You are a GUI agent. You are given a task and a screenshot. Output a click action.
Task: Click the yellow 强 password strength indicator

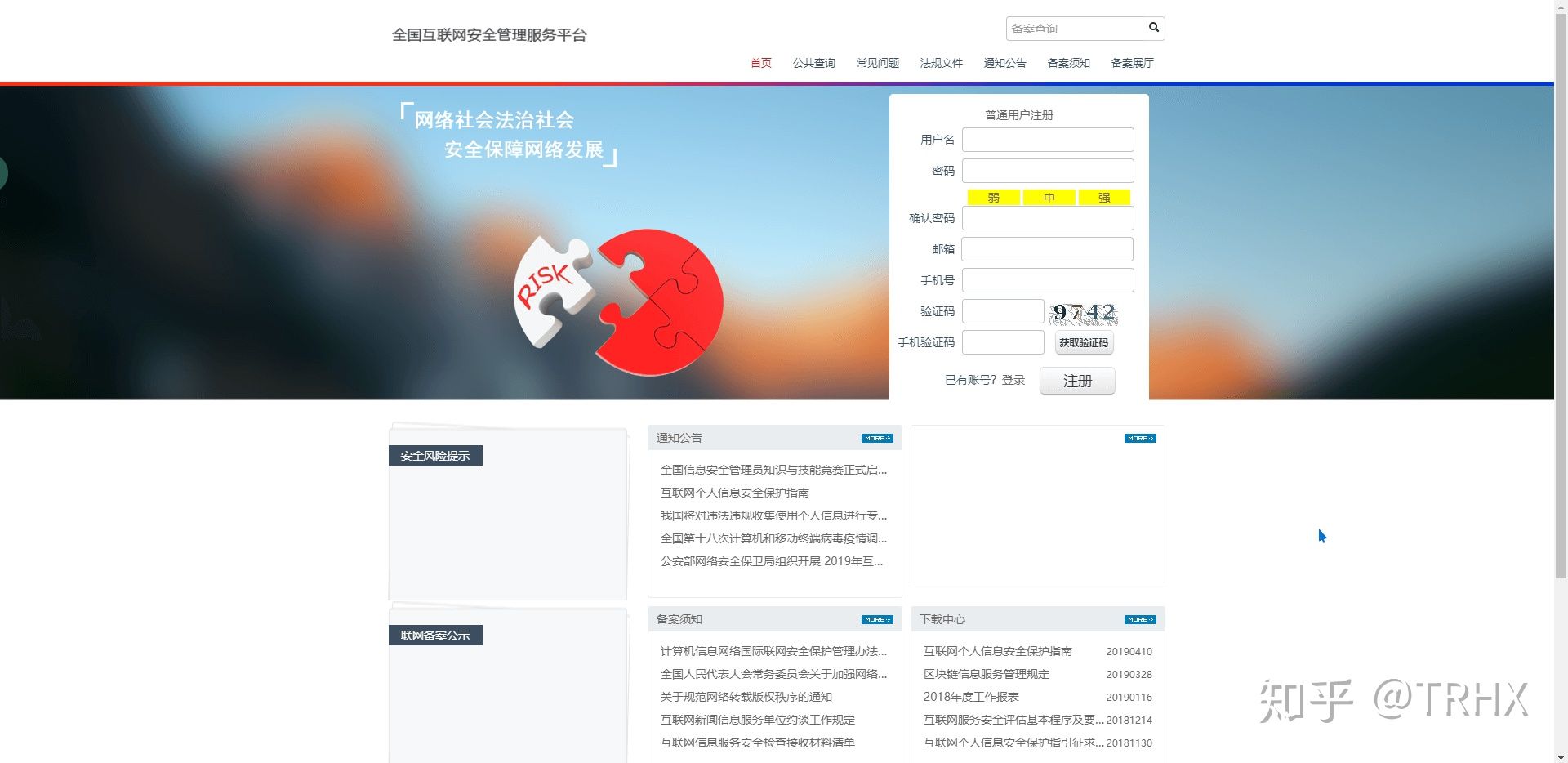coord(1103,198)
